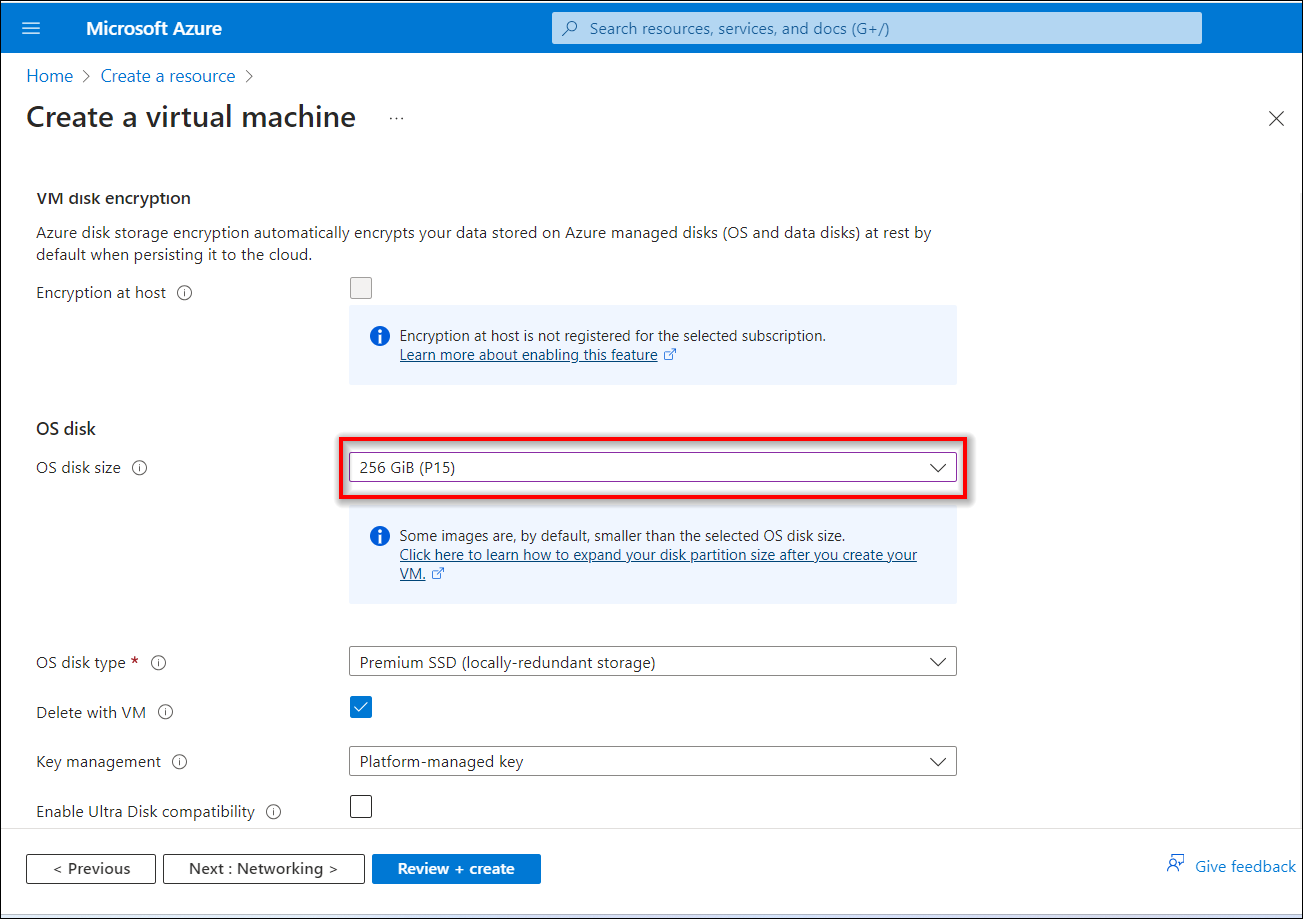Open the Key management dropdown
This screenshot has height=919, width=1303.
coord(652,761)
